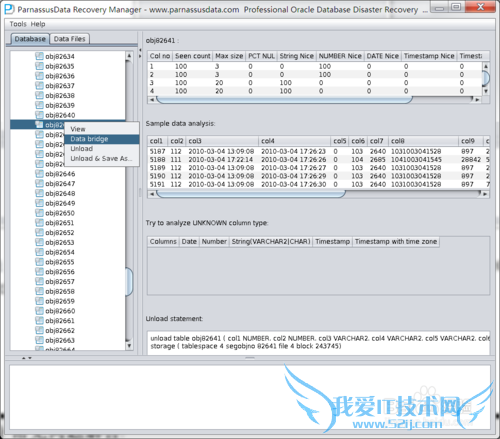The image size is (500, 439).
Task: Click the table icon beside obj82649
Action: point(39,203)
